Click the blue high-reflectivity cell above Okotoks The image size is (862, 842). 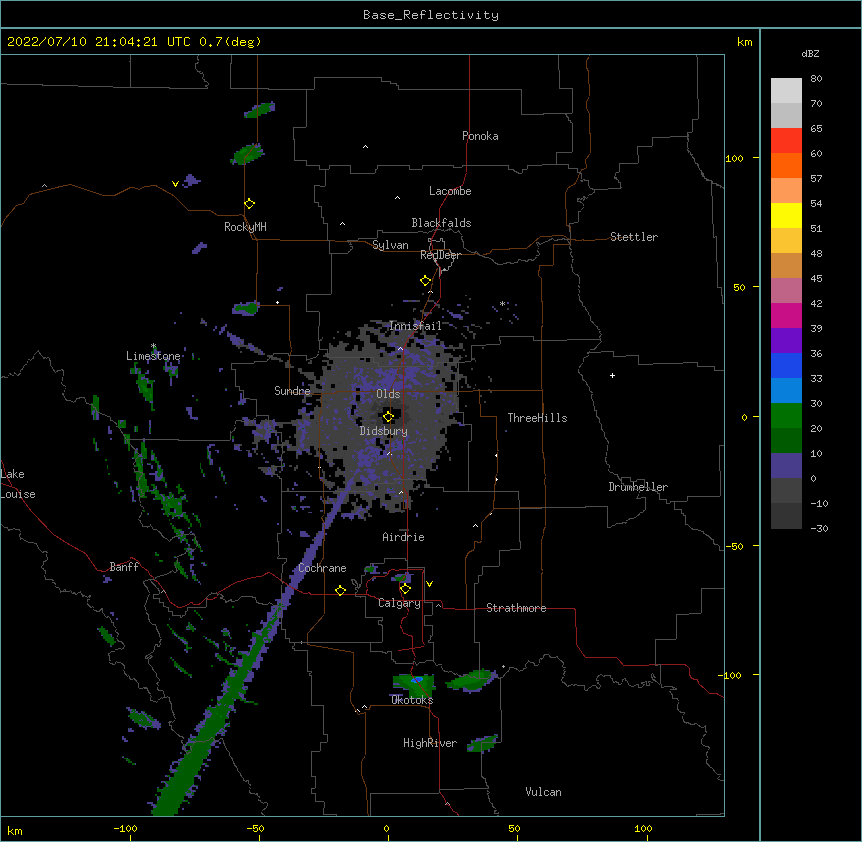click(417, 680)
